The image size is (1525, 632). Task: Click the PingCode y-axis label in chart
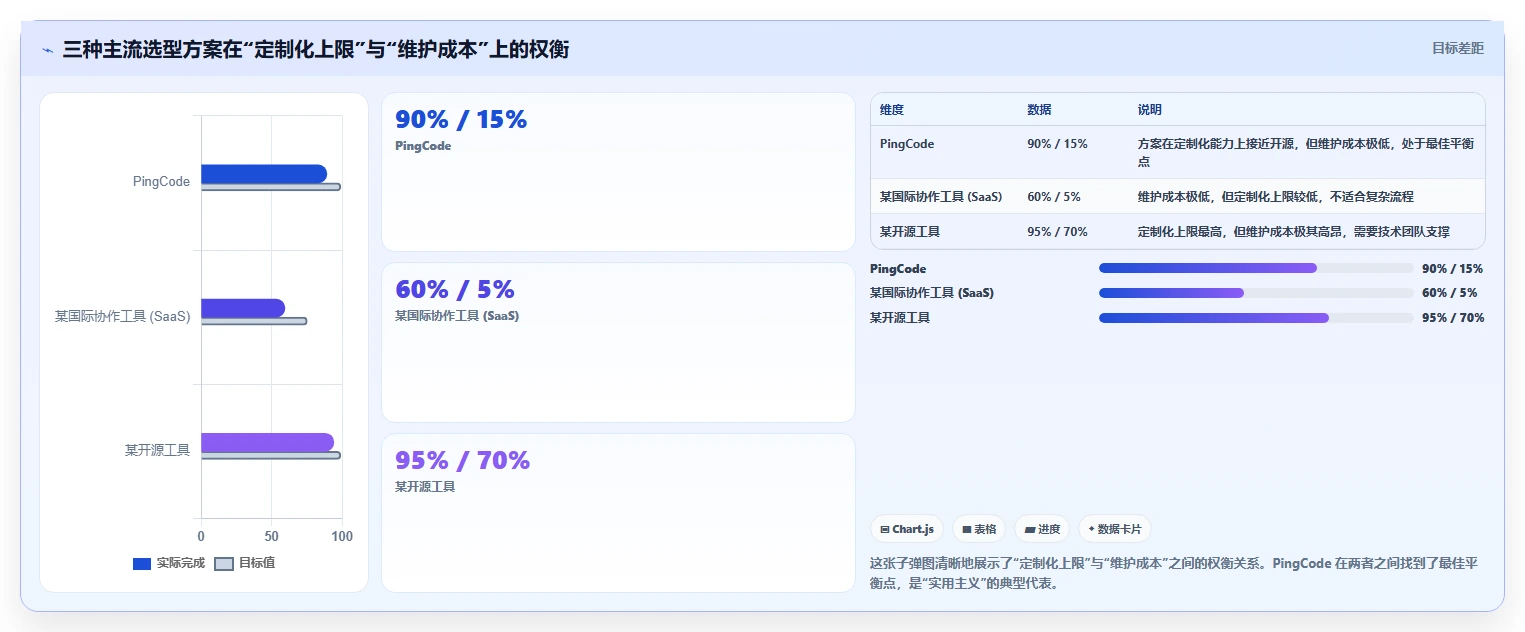[x=161, y=181]
